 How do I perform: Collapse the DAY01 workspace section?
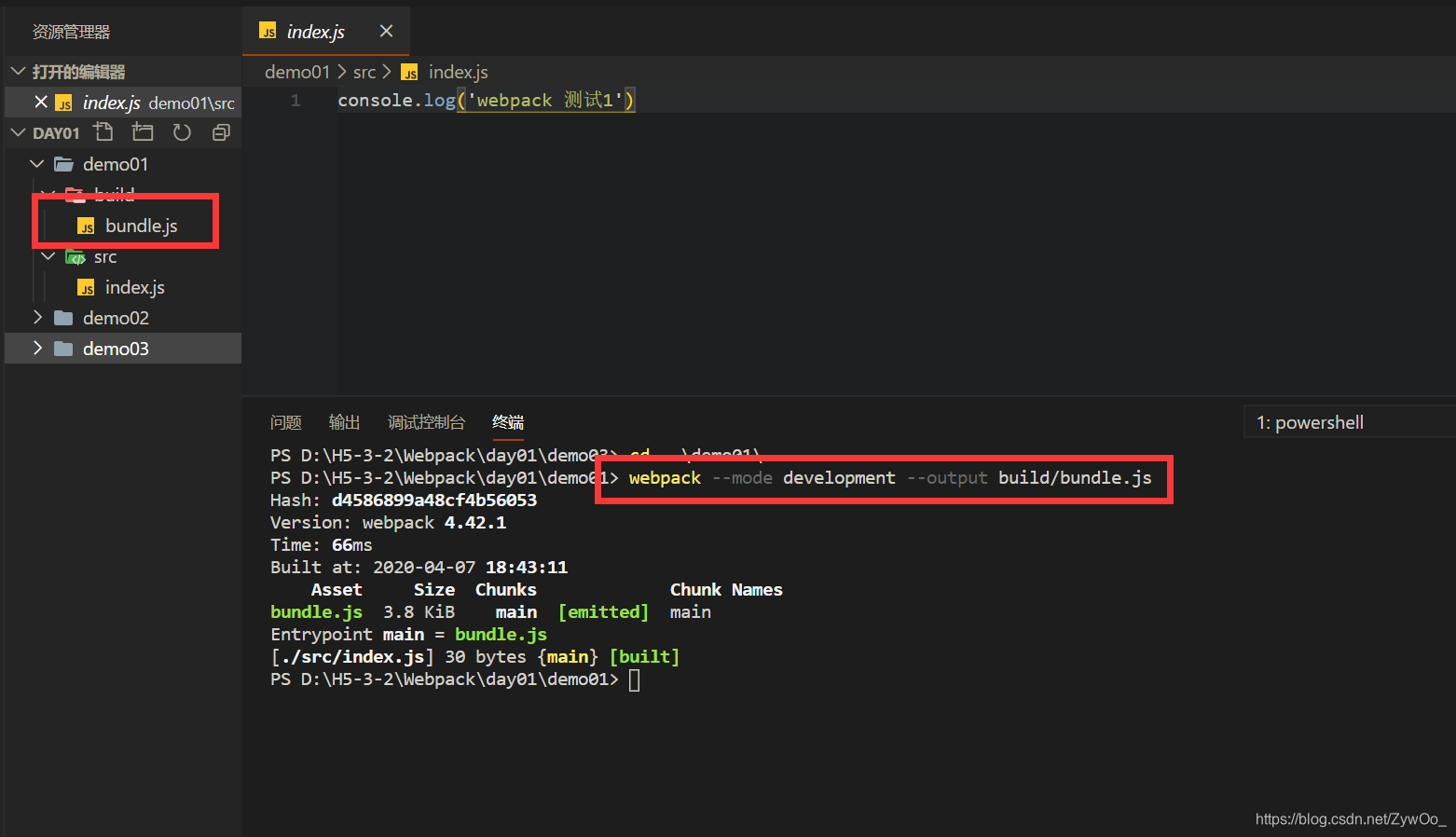[x=18, y=132]
